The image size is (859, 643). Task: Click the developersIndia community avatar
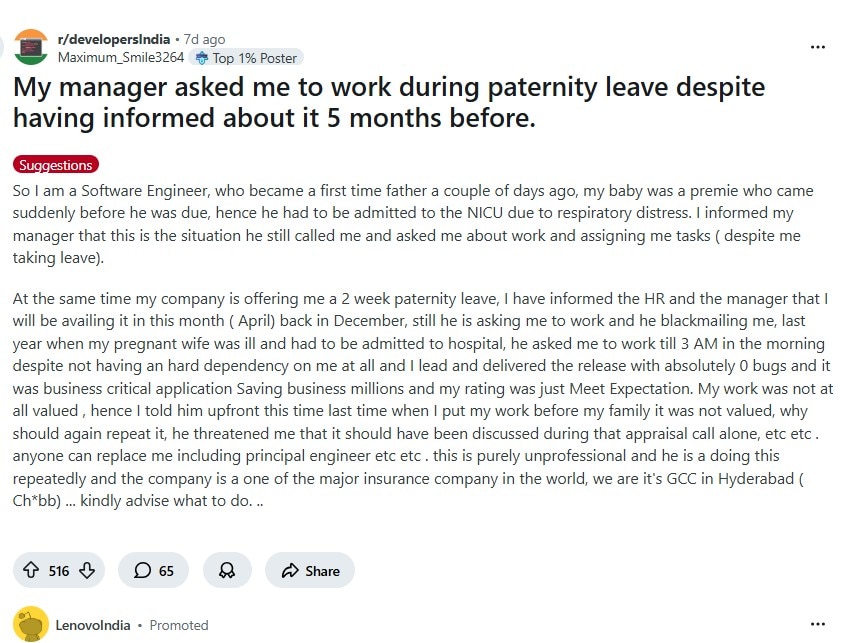[x=31, y=47]
